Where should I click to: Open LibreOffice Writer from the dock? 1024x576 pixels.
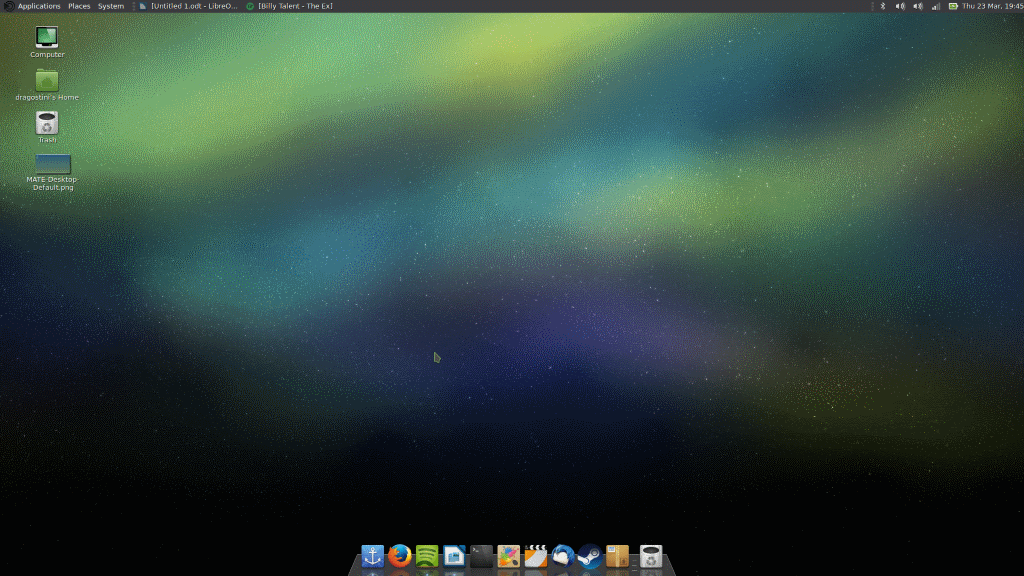[x=453, y=557]
